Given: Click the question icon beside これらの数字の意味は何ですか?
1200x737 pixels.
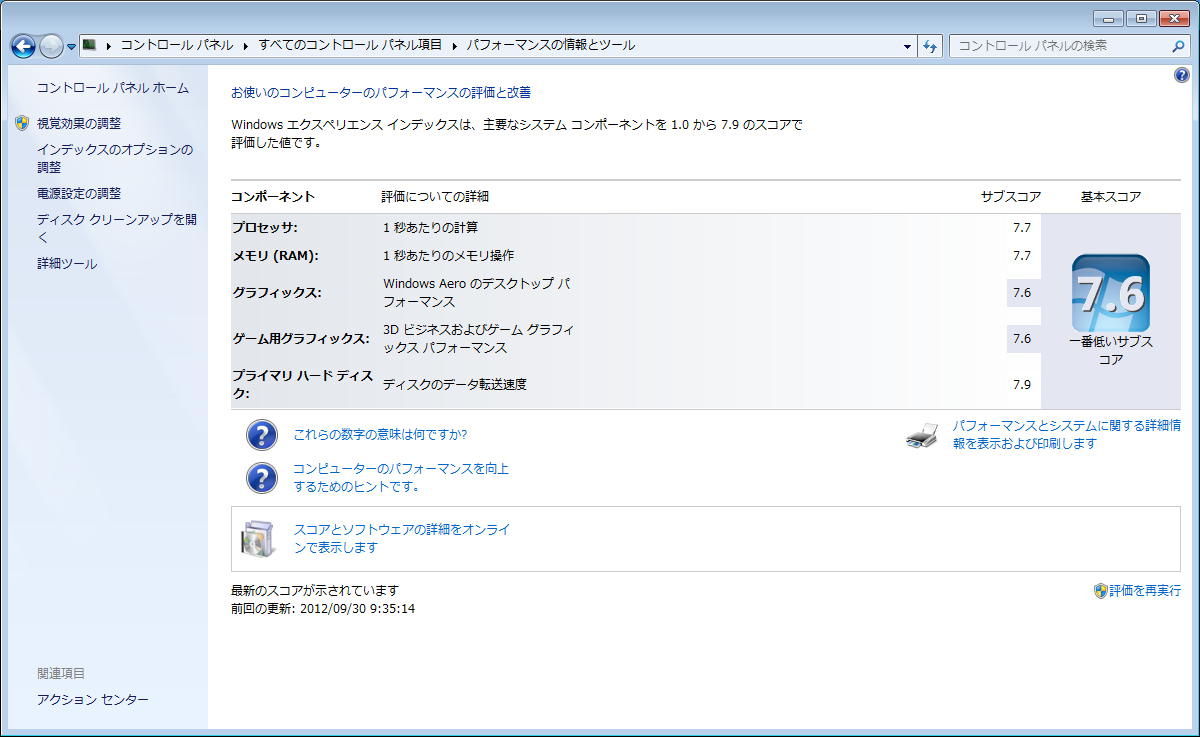Looking at the screenshot, I should (x=261, y=435).
